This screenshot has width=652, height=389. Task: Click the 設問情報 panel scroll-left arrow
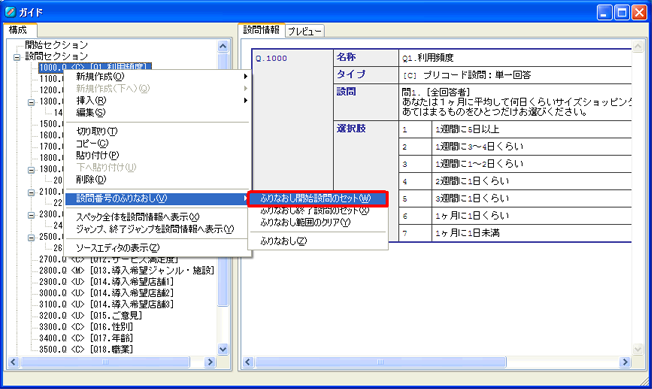[248, 362]
